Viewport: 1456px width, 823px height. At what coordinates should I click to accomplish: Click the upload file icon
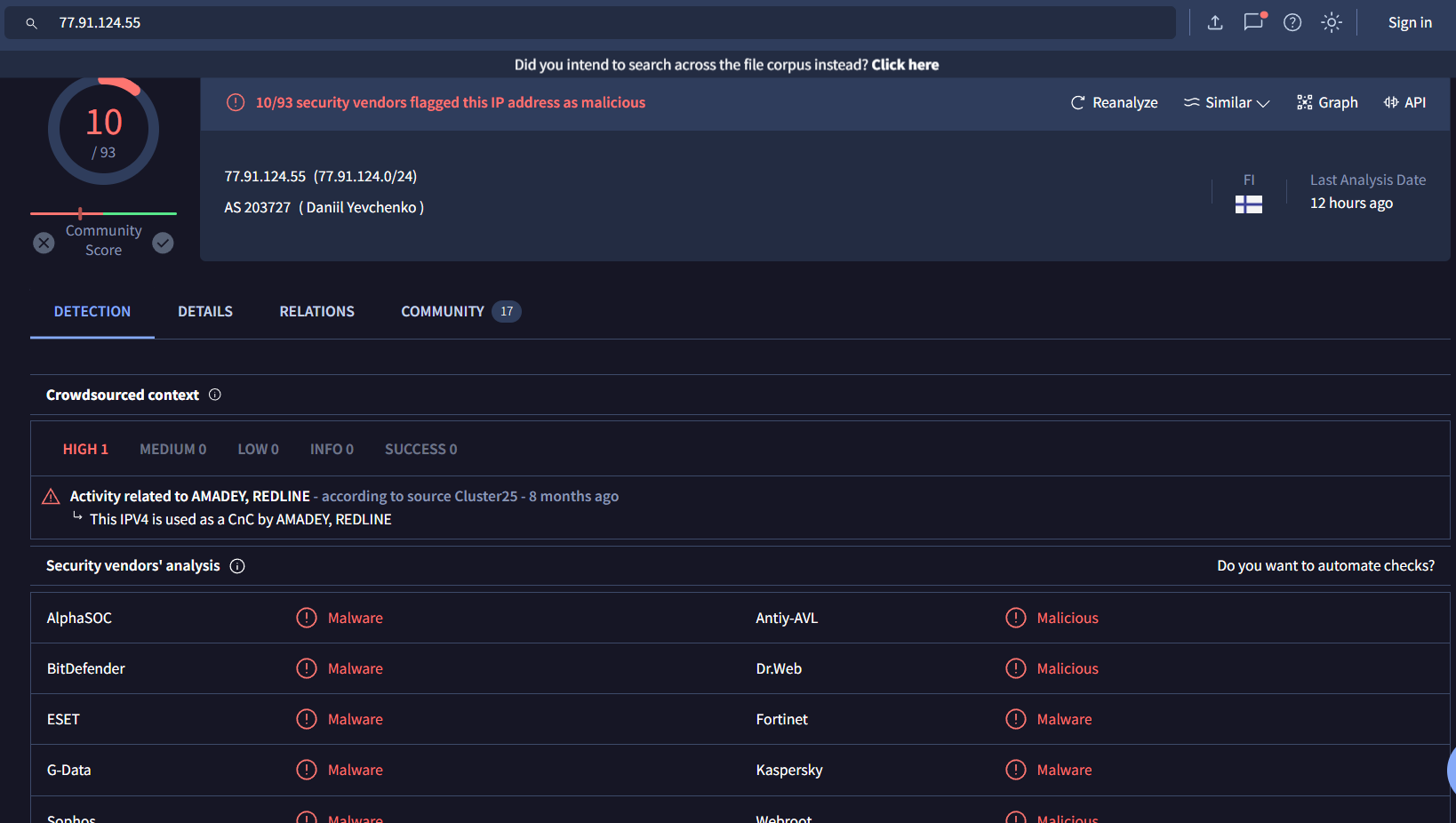pyautogui.click(x=1215, y=23)
